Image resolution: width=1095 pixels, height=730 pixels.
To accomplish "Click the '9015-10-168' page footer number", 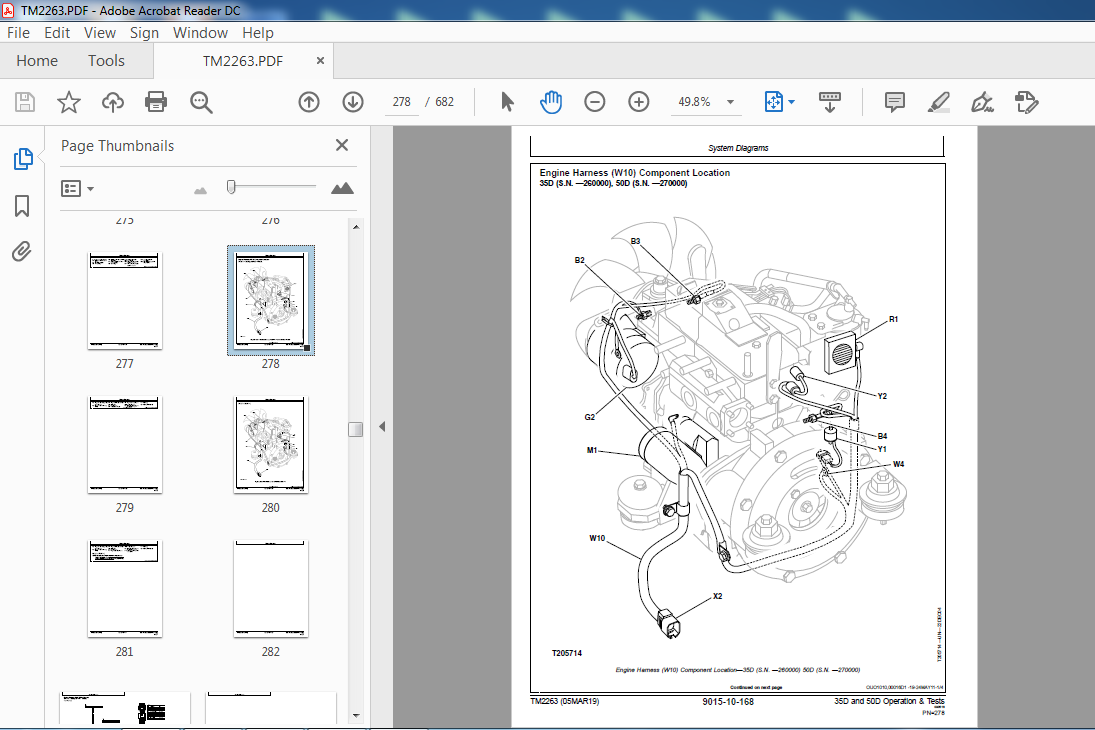I will click(x=728, y=701).
